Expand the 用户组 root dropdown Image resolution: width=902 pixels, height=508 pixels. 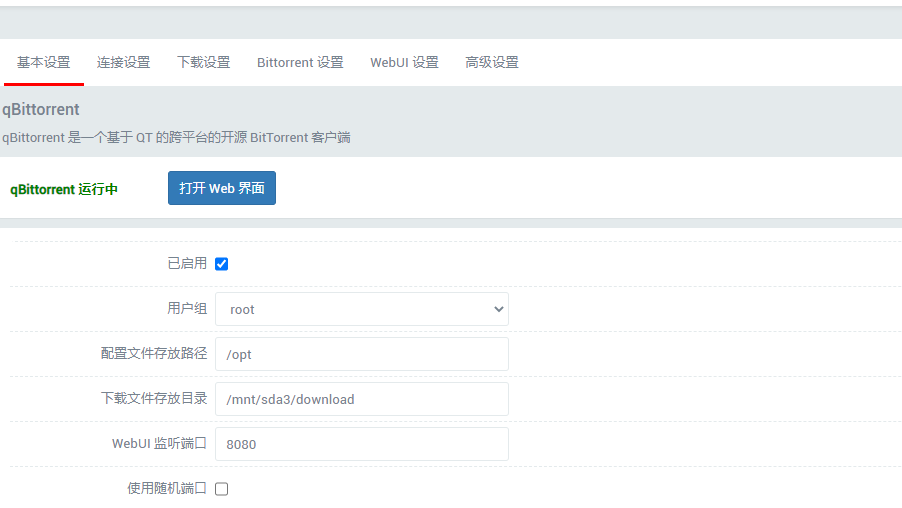[362, 310]
